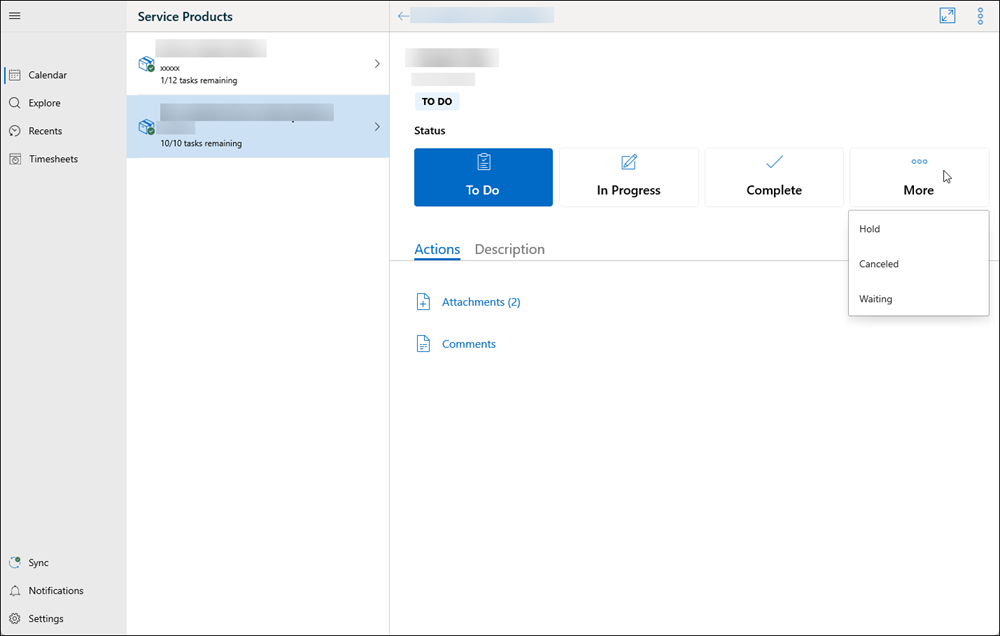This screenshot has width=1000, height=636.
Task: Click product icon for 10/10 tasks item
Action: (x=147, y=127)
